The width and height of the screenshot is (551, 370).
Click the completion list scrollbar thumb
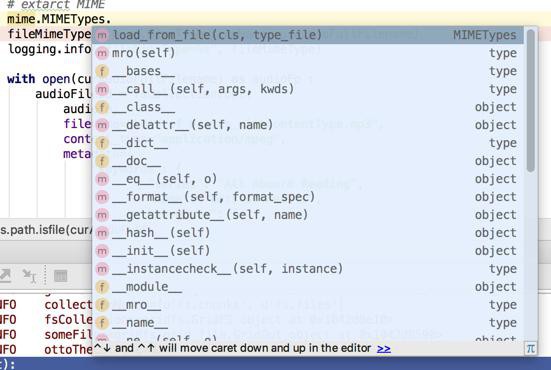531,101
